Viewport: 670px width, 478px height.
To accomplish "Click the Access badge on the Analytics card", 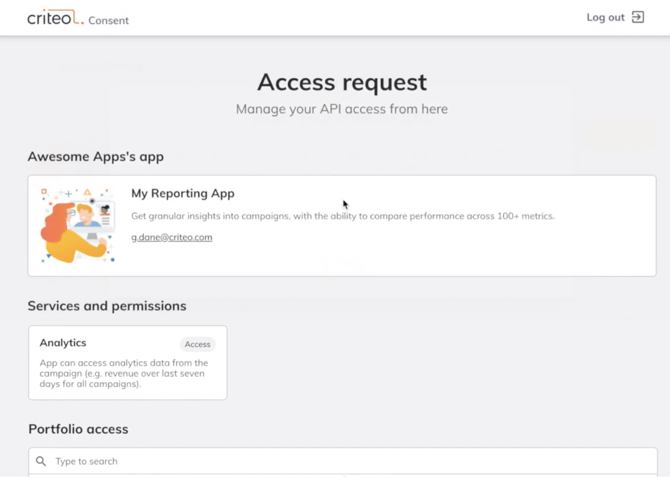I will point(198,344).
